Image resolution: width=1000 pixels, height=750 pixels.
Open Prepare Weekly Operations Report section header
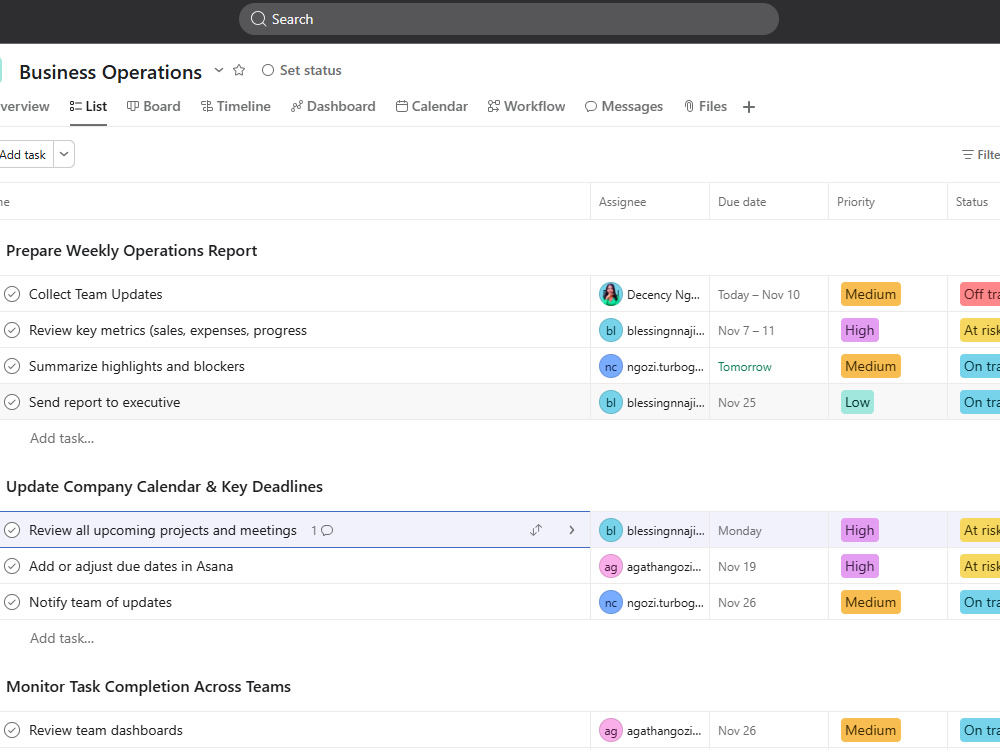coord(131,251)
